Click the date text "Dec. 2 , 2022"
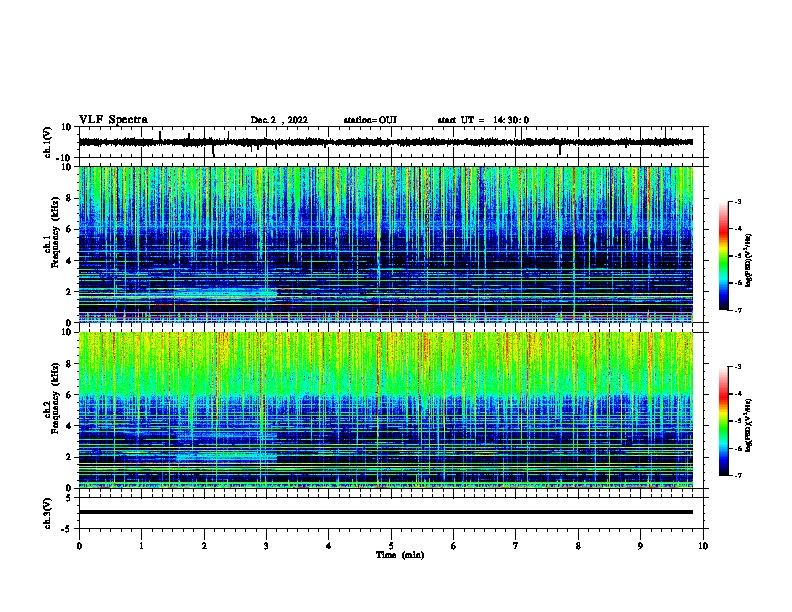The height and width of the screenshot is (612, 792). 279,120
